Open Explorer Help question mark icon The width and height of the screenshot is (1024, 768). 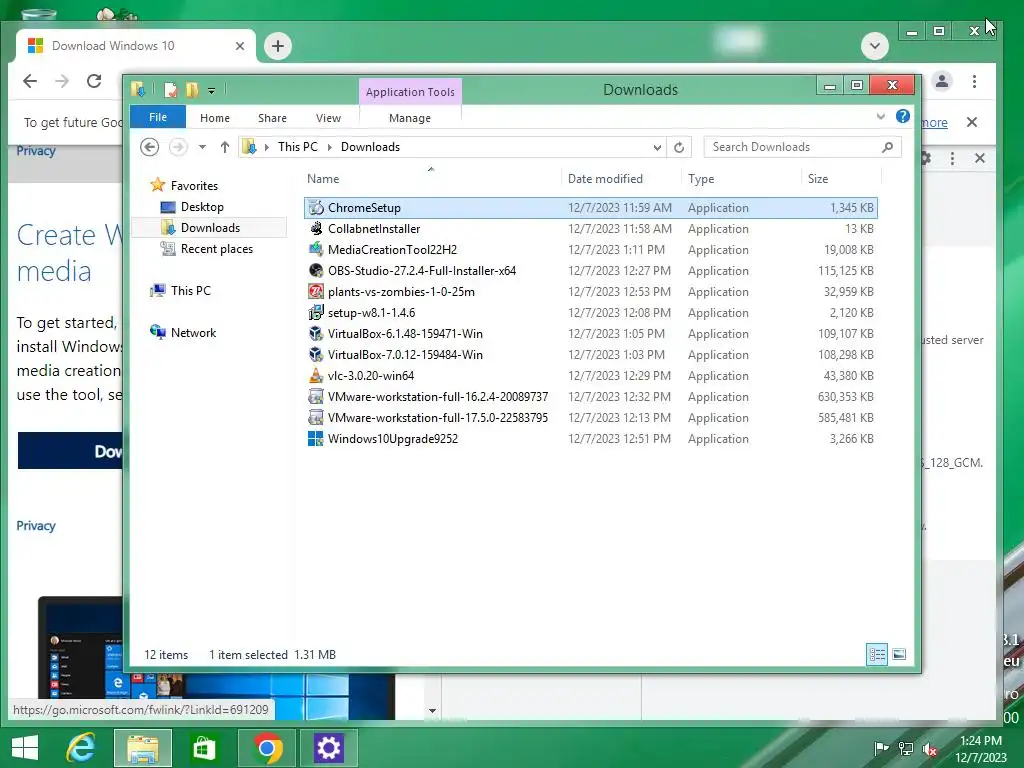pyautogui.click(x=903, y=116)
